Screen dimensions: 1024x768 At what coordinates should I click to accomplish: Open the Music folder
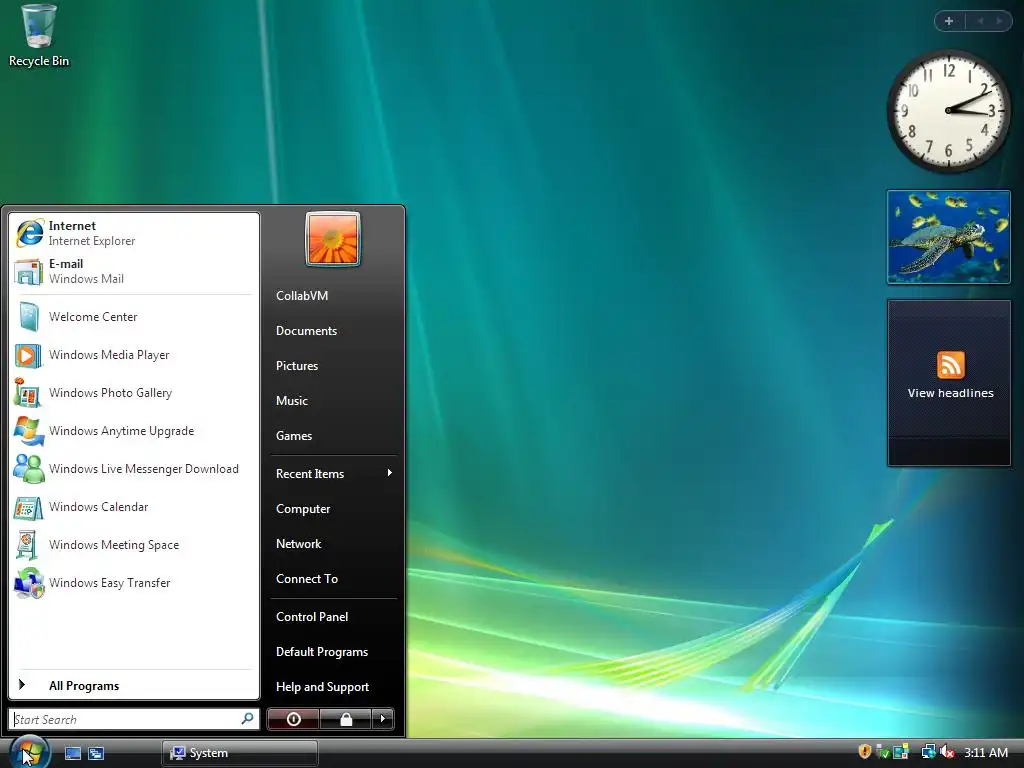point(334,401)
